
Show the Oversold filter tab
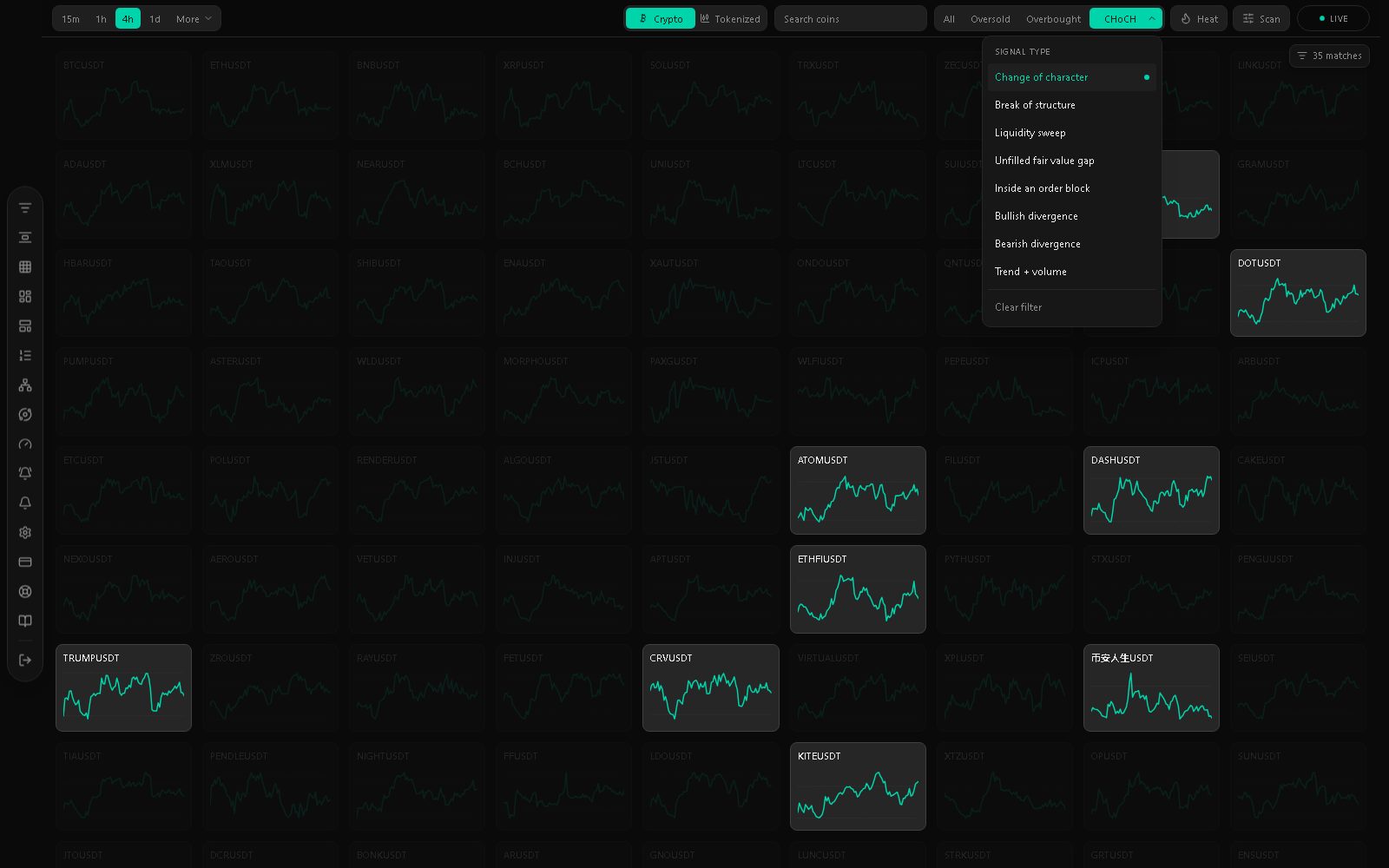click(990, 18)
